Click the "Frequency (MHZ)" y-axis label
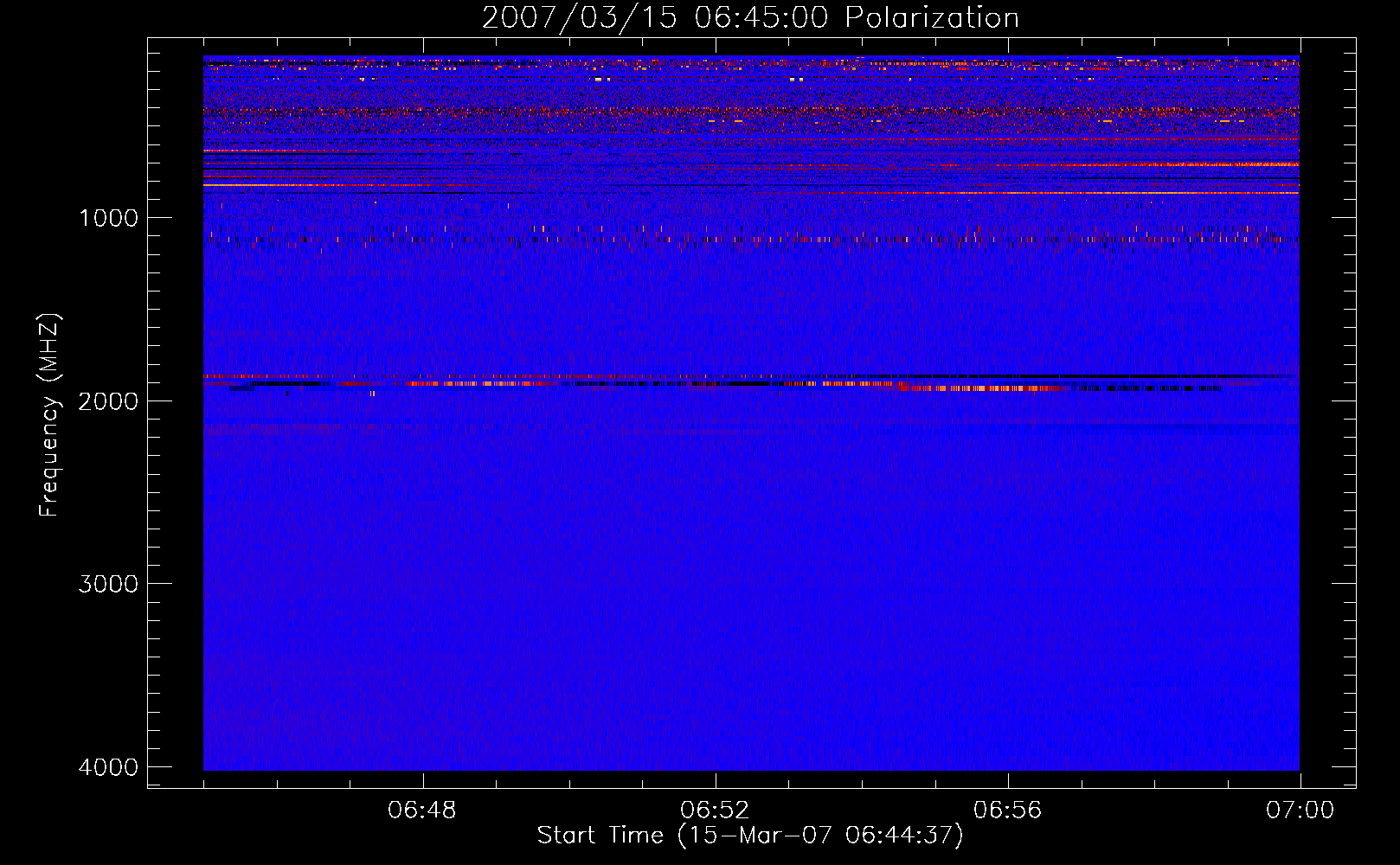The height and width of the screenshot is (865, 1400). [48, 415]
